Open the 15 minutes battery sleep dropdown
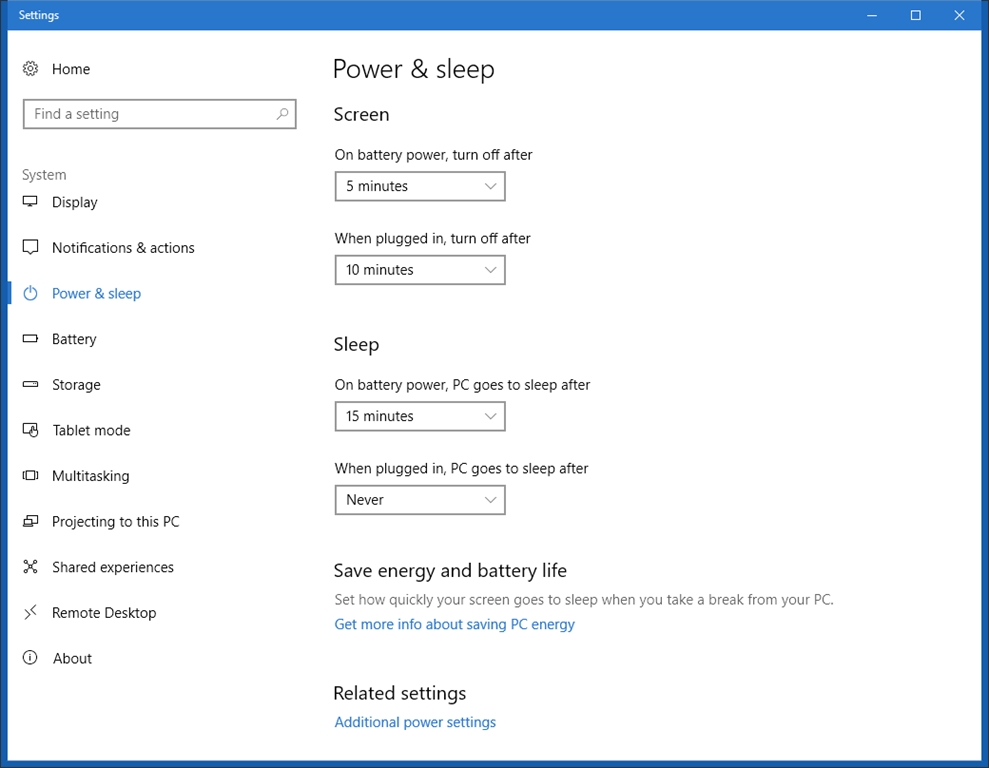Screen dimensions: 989x768 pos(419,416)
